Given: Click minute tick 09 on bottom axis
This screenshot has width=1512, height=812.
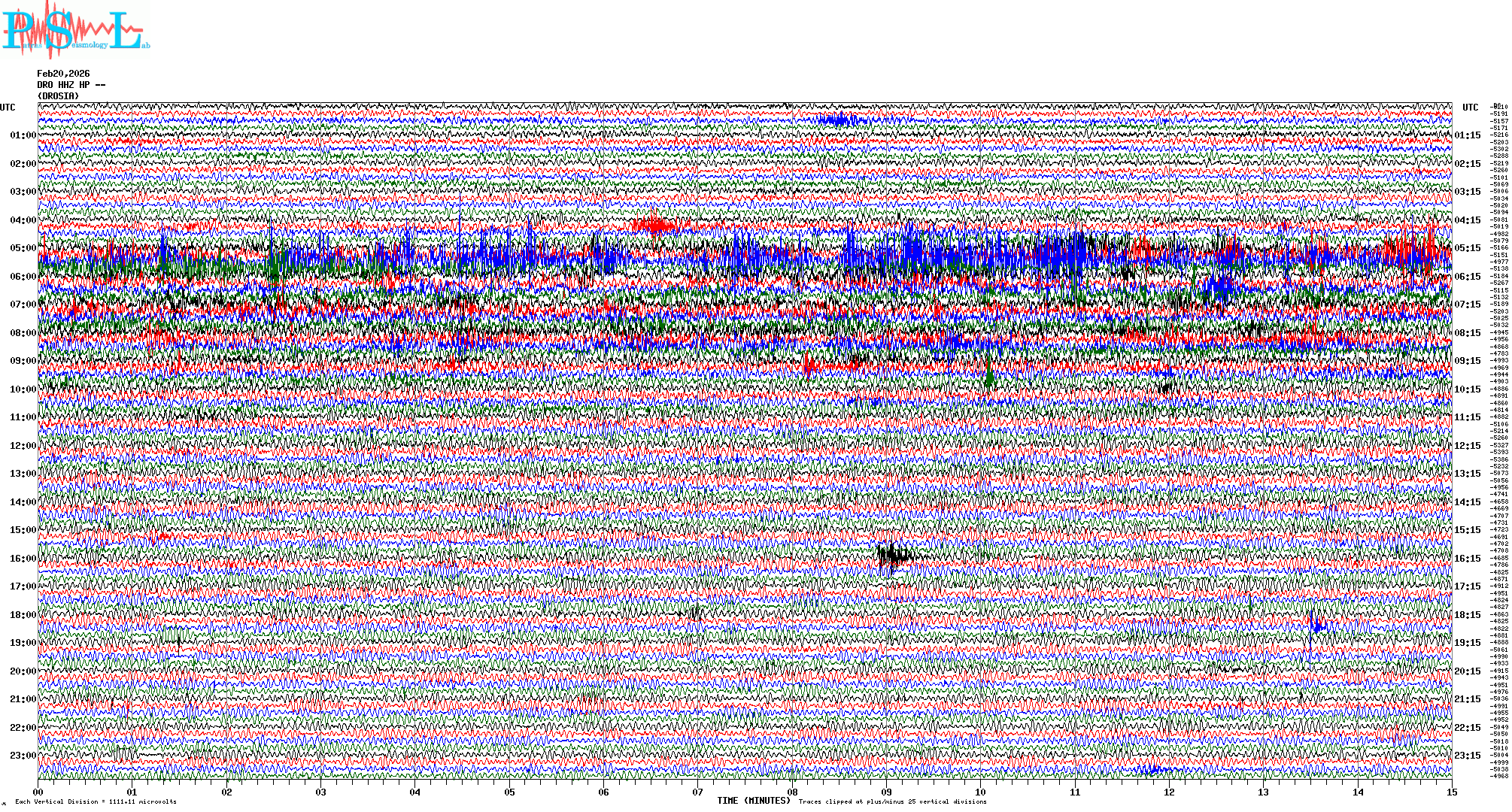Looking at the screenshot, I should [x=886, y=792].
